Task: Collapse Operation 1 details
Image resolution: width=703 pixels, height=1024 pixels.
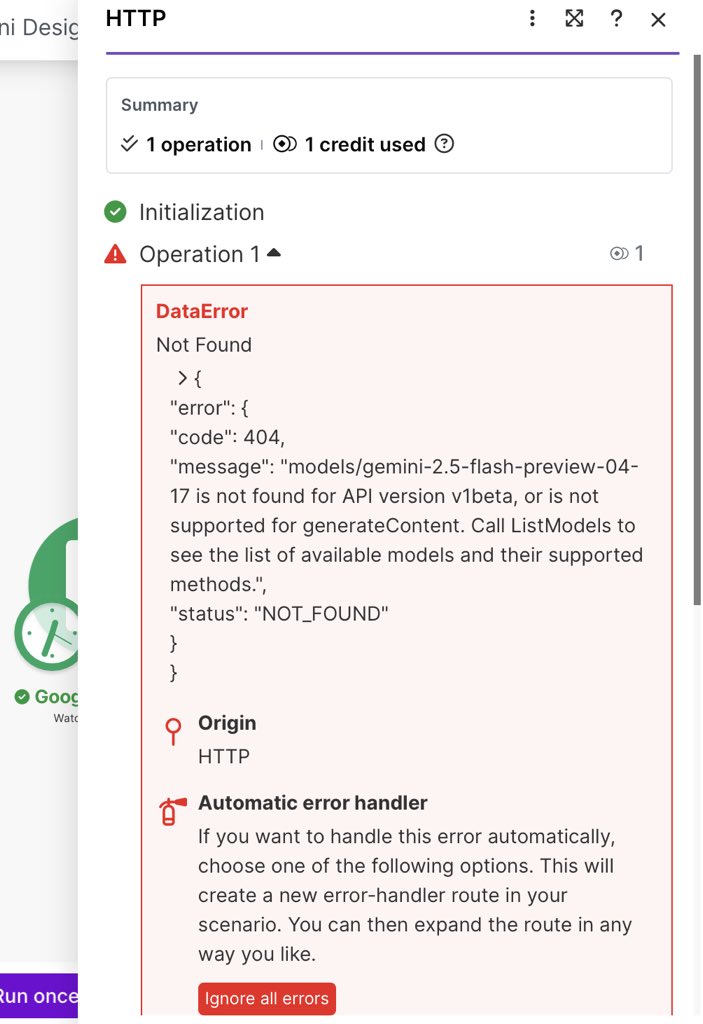Action: coord(274,253)
